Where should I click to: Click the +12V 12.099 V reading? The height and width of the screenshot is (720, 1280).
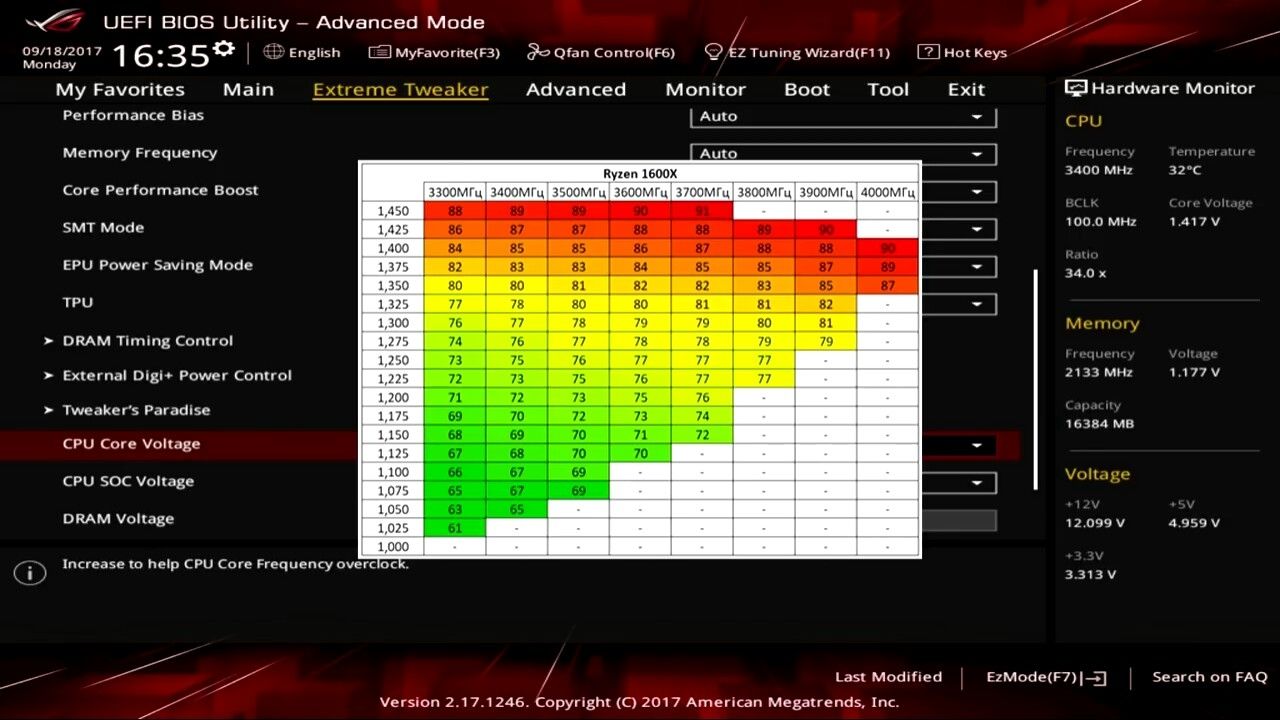pyautogui.click(x=1095, y=523)
